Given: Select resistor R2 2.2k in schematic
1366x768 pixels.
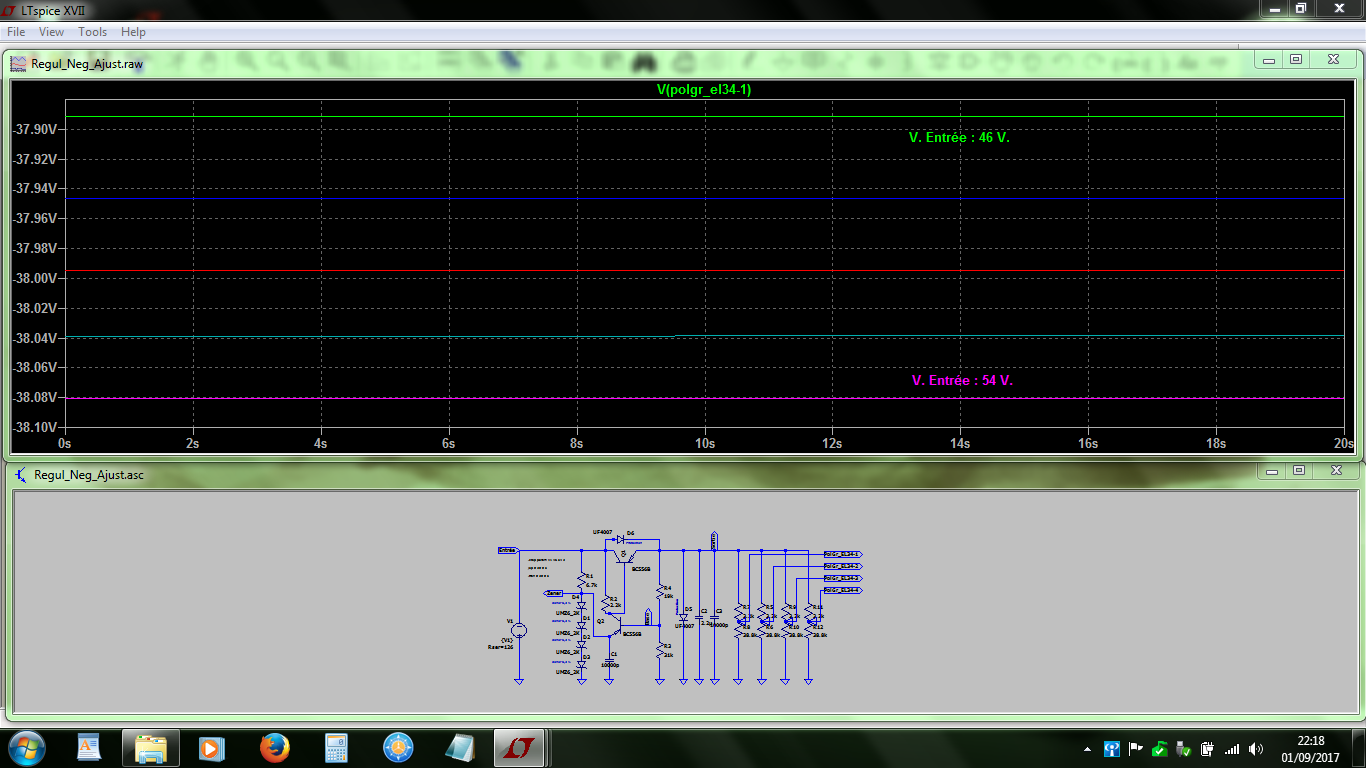Looking at the screenshot, I should pyautogui.click(x=607, y=604).
